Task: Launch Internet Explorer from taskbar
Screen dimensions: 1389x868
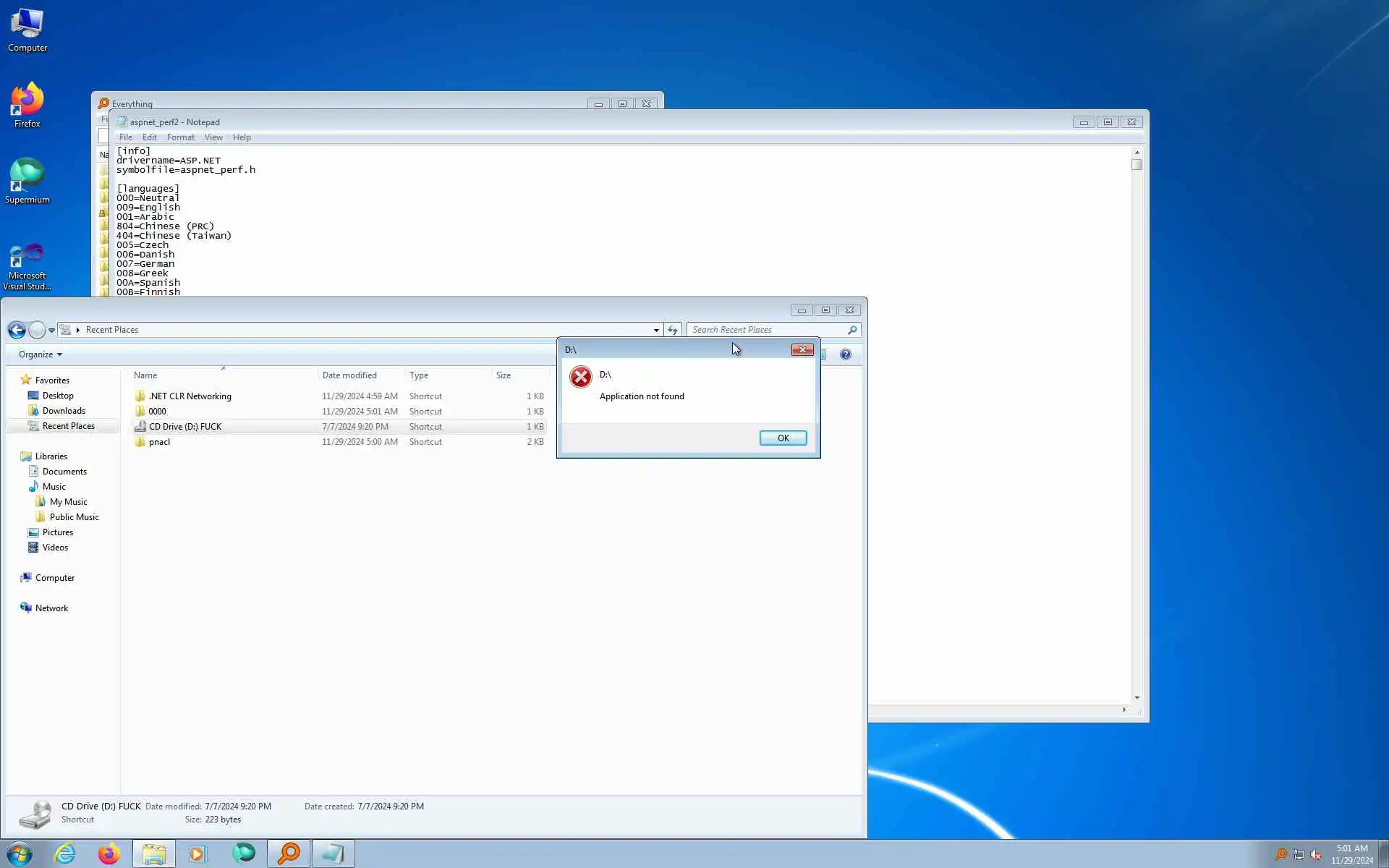Action: tap(65, 854)
